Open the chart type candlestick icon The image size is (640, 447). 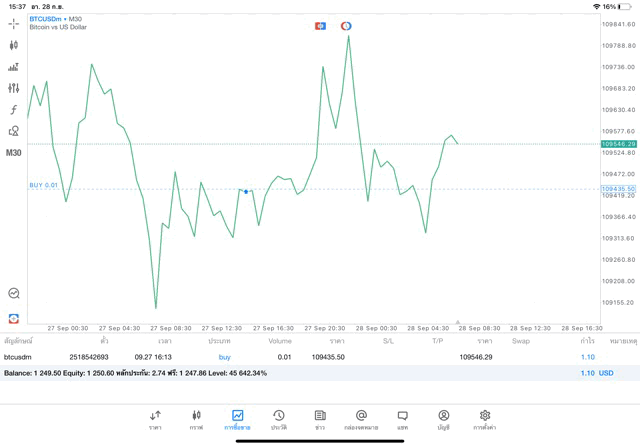pyautogui.click(x=13, y=45)
